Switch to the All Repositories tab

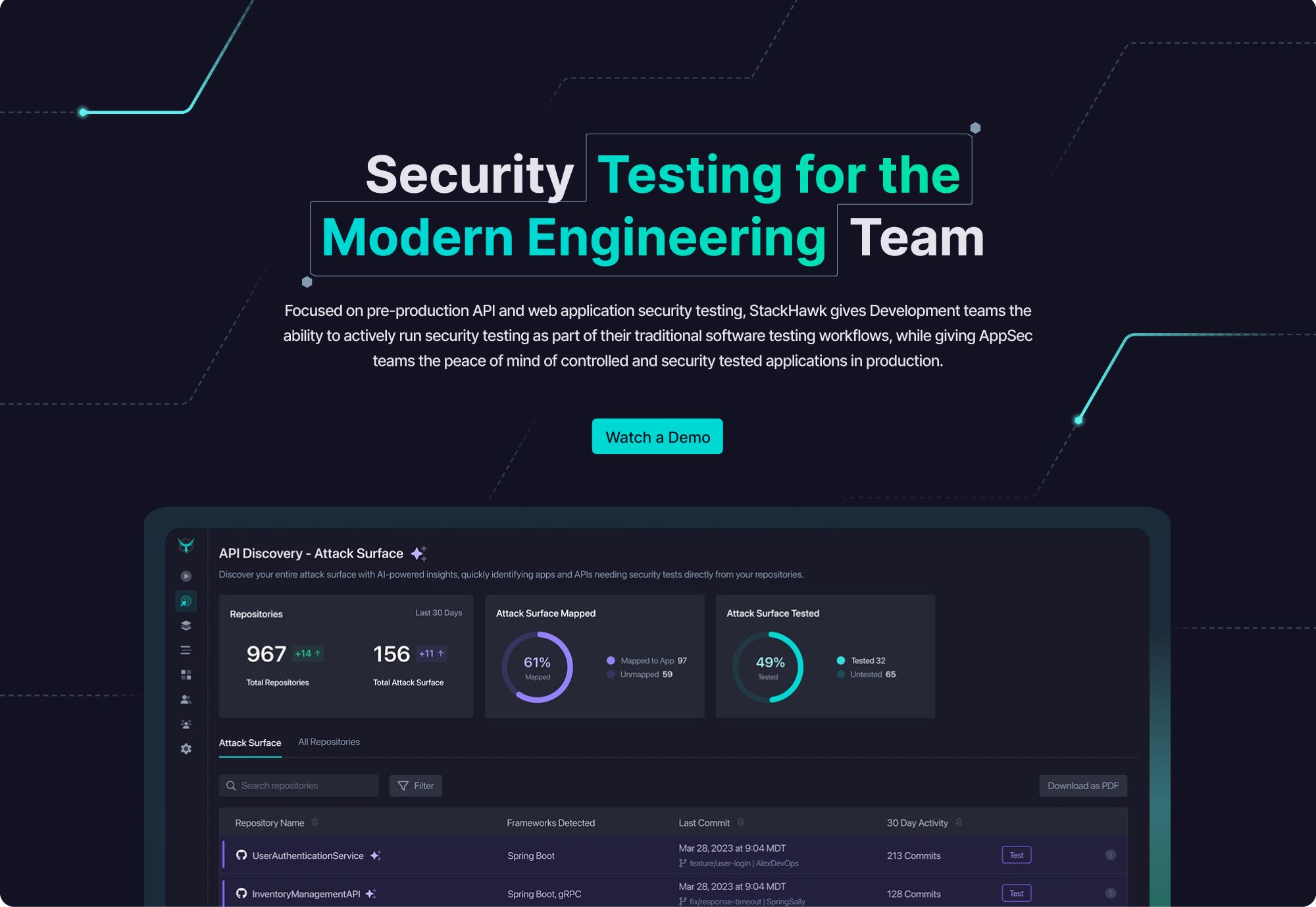[x=329, y=742]
